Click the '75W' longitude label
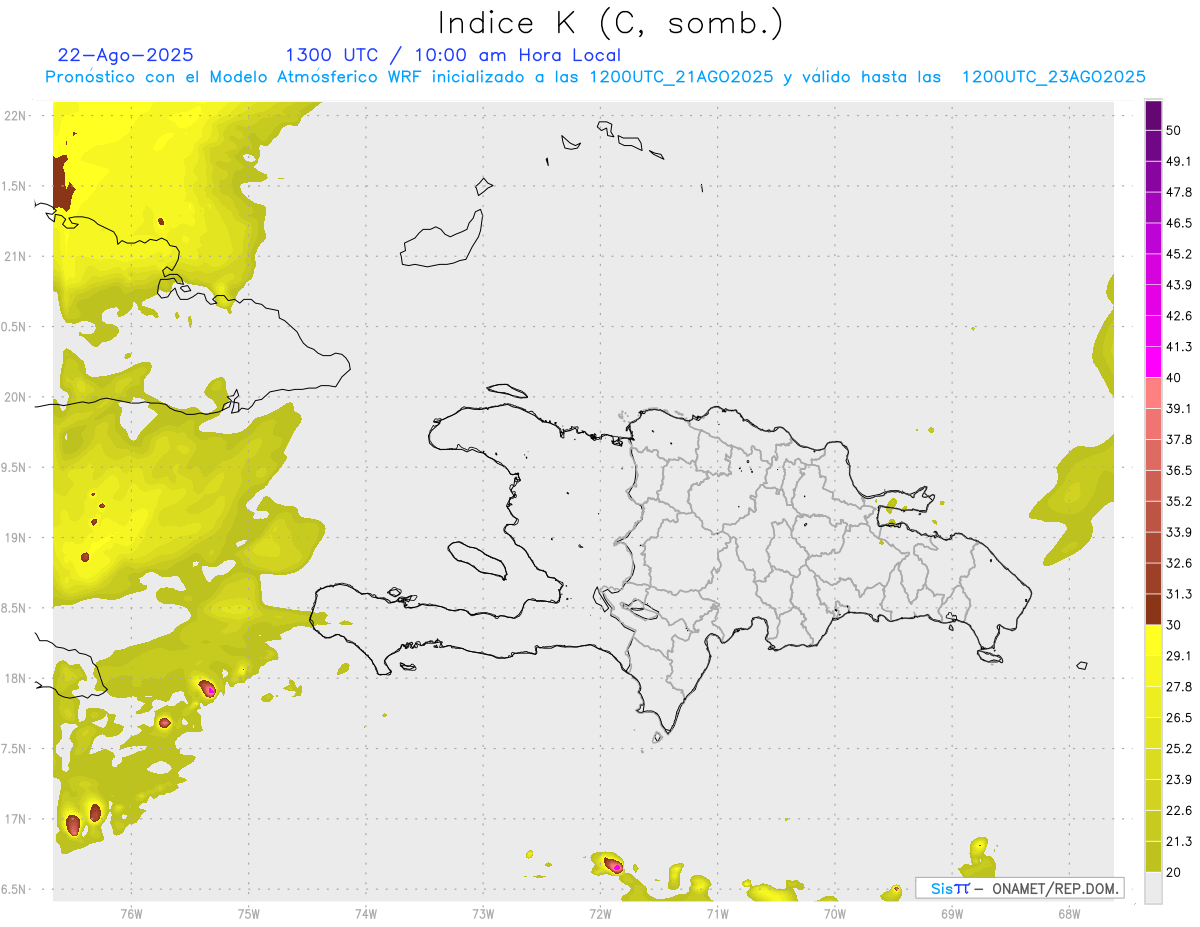 [249, 913]
